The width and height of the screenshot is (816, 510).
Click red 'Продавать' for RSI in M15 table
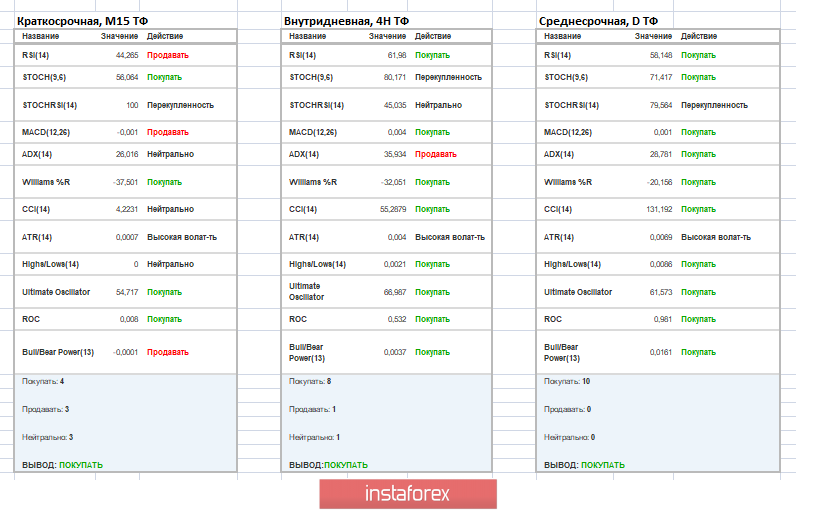click(168, 55)
